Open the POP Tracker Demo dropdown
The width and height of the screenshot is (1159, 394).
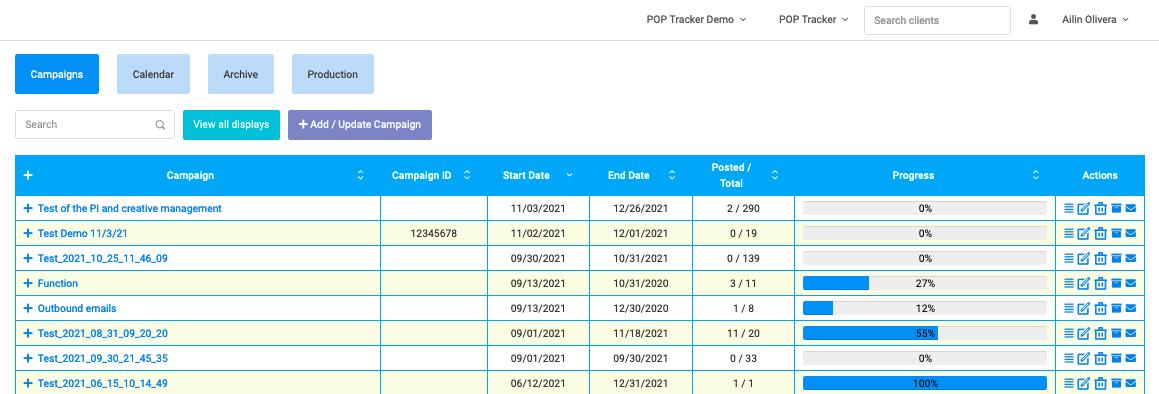pos(696,20)
